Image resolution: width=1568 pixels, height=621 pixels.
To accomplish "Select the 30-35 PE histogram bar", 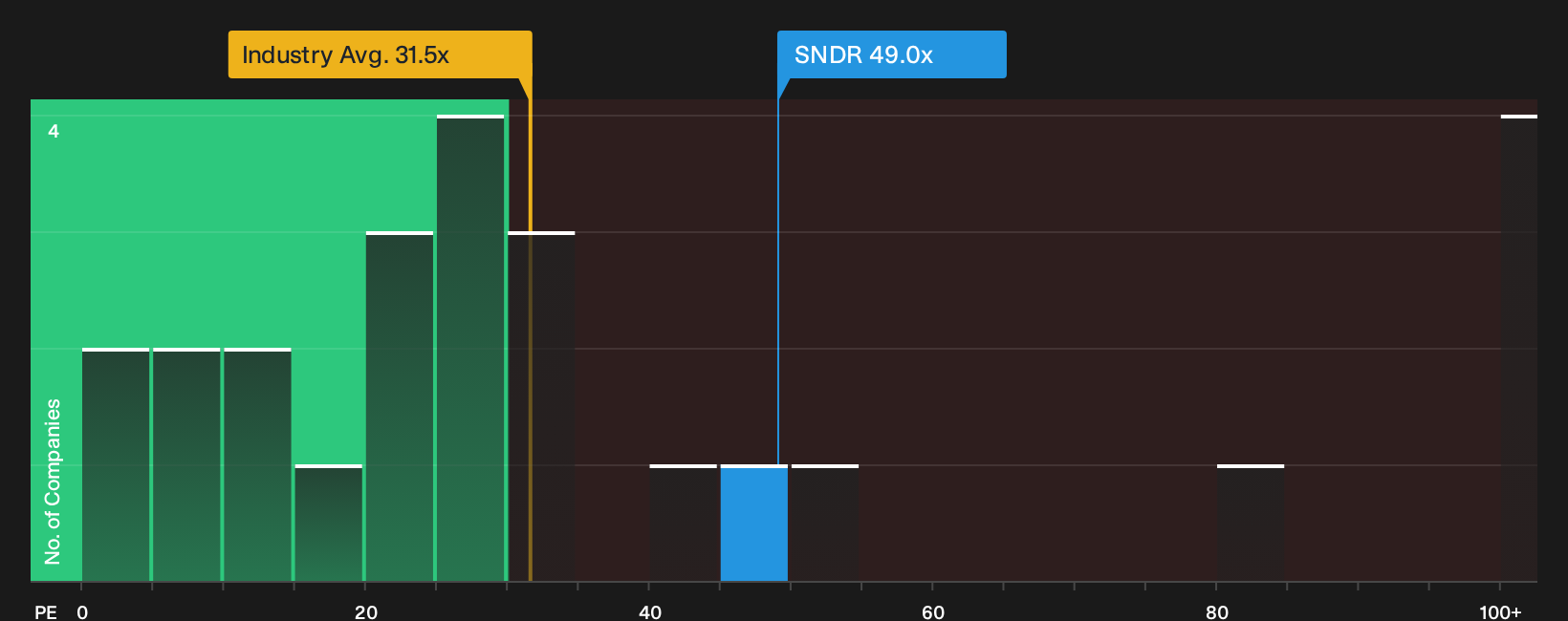I will [541, 407].
